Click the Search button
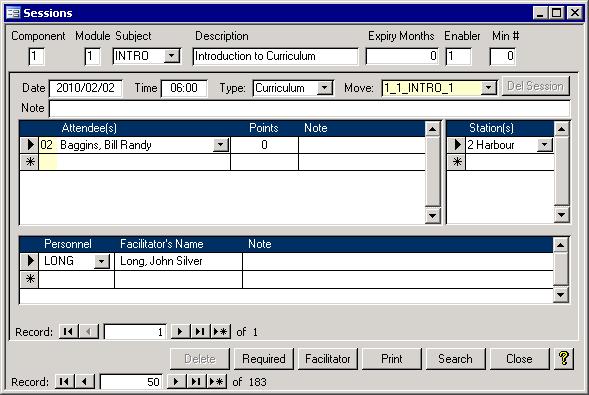The image size is (589, 395). (x=455, y=359)
